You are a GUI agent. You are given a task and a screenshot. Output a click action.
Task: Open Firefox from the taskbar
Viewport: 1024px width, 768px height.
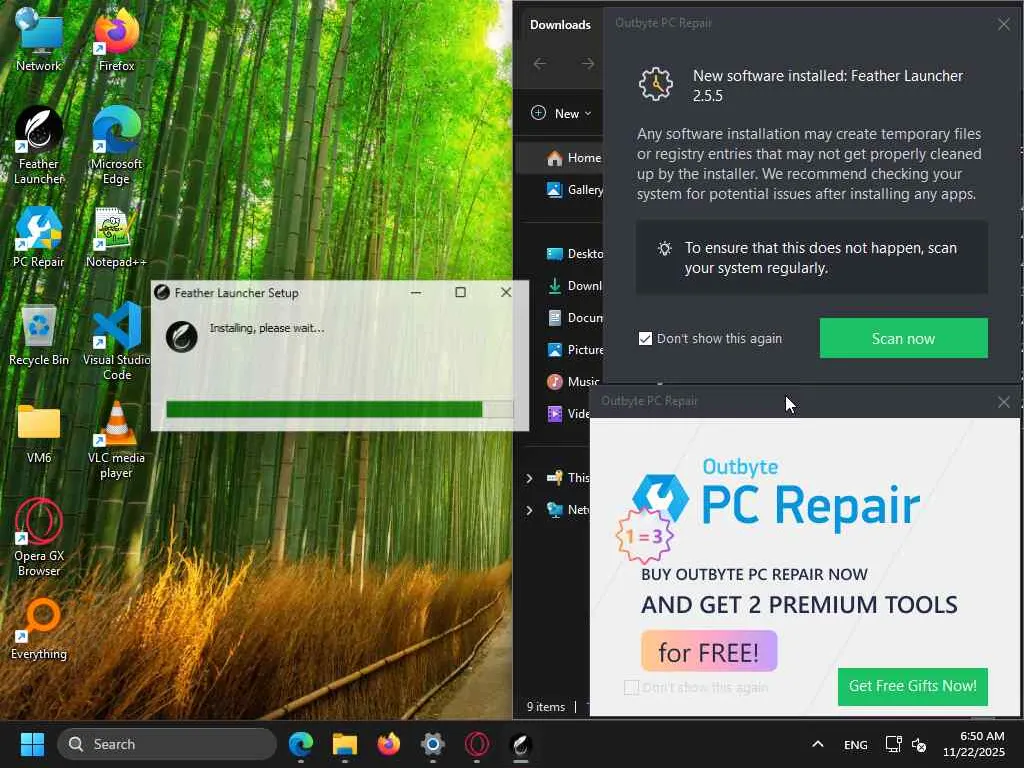pos(389,744)
